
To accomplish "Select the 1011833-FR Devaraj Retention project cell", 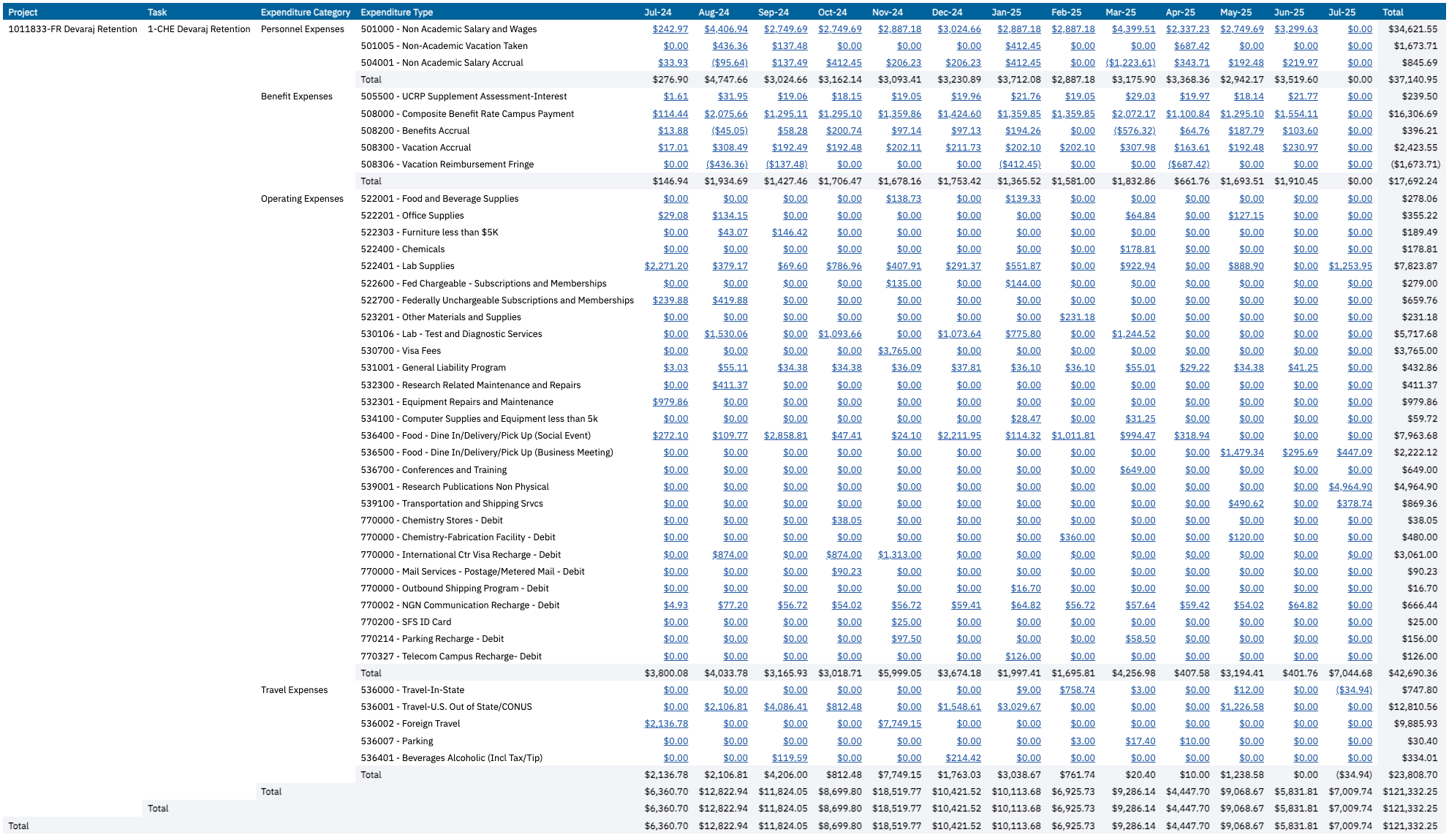I will click(72, 29).
